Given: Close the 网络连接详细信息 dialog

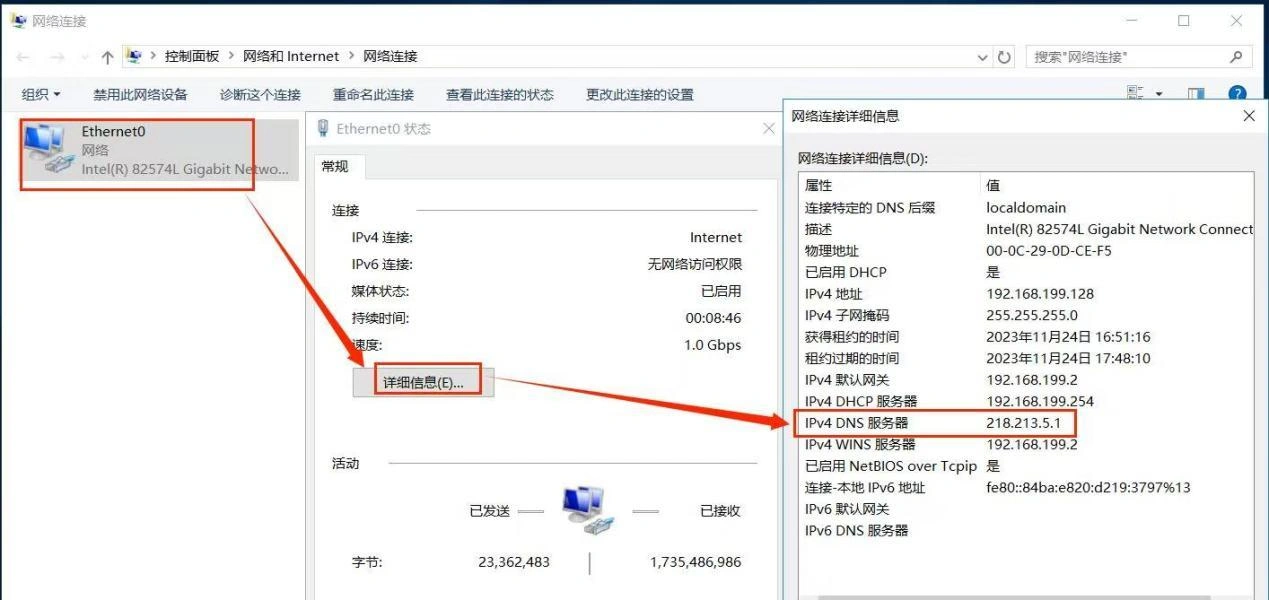Looking at the screenshot, I should (x=1248, y=116).
